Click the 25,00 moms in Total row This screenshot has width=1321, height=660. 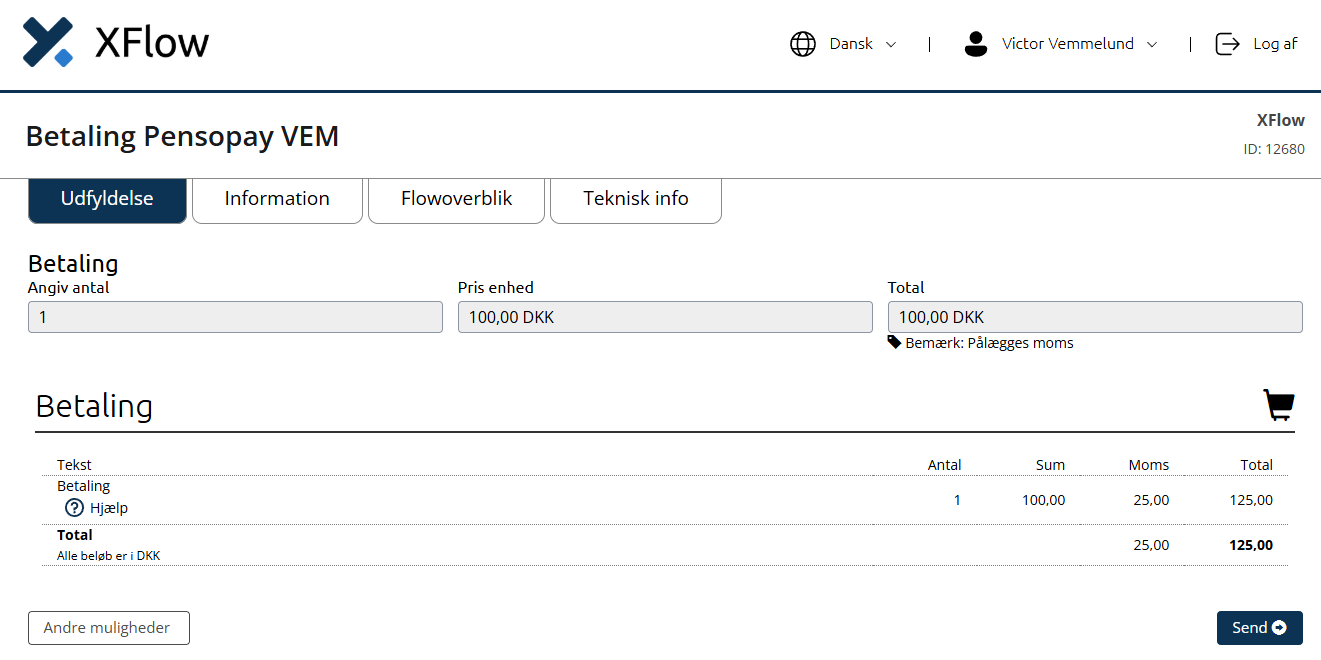1151,545
